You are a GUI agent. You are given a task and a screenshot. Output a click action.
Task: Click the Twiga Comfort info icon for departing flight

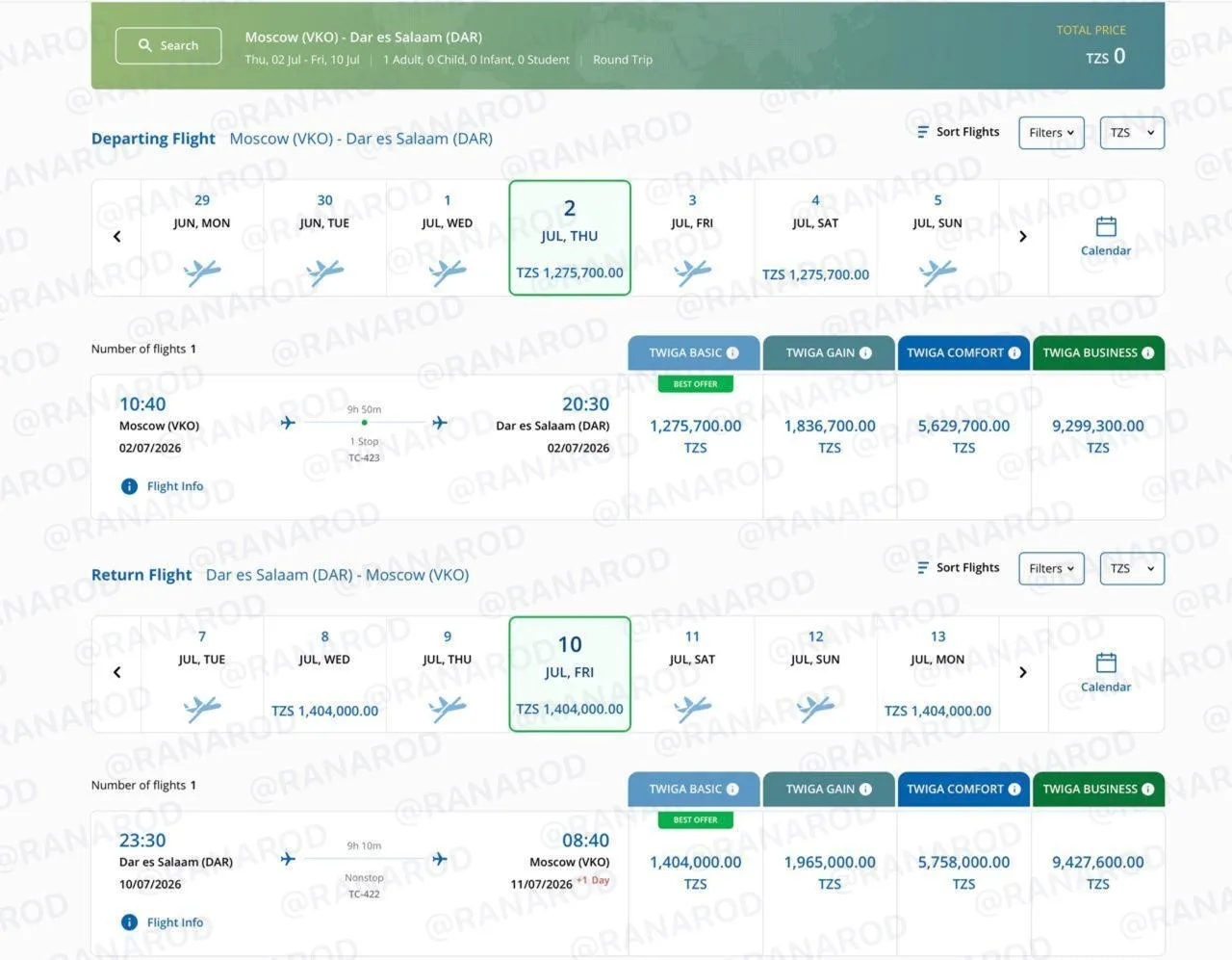pos(1014,353)
